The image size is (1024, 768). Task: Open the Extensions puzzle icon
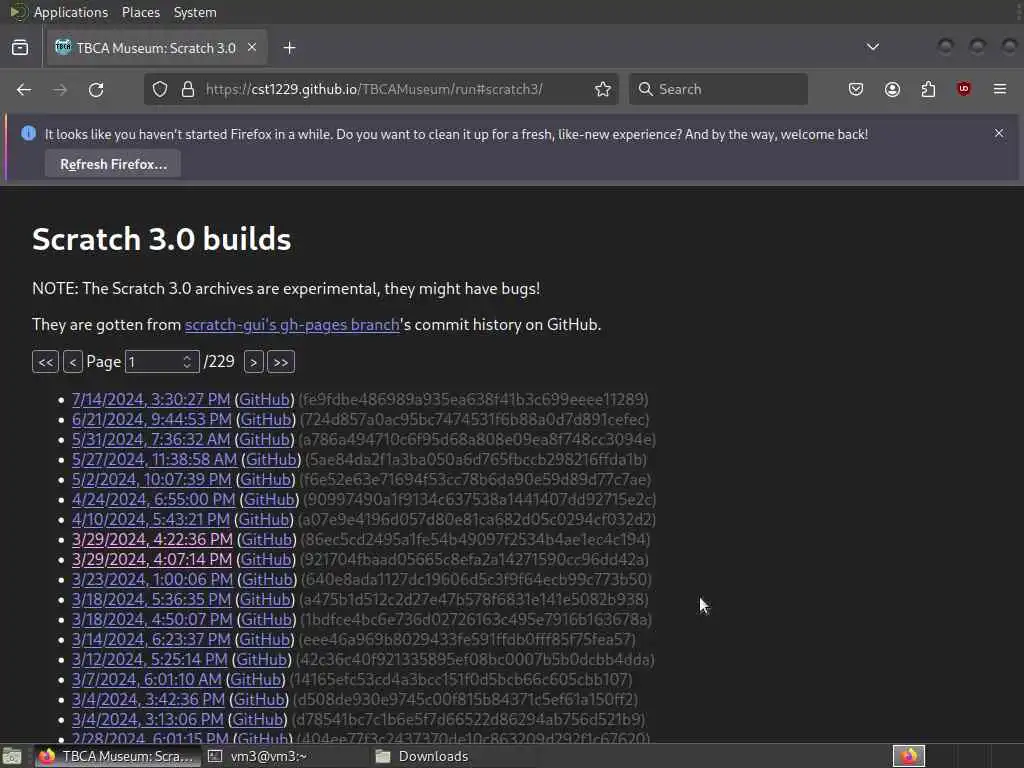tap(928, 89)
